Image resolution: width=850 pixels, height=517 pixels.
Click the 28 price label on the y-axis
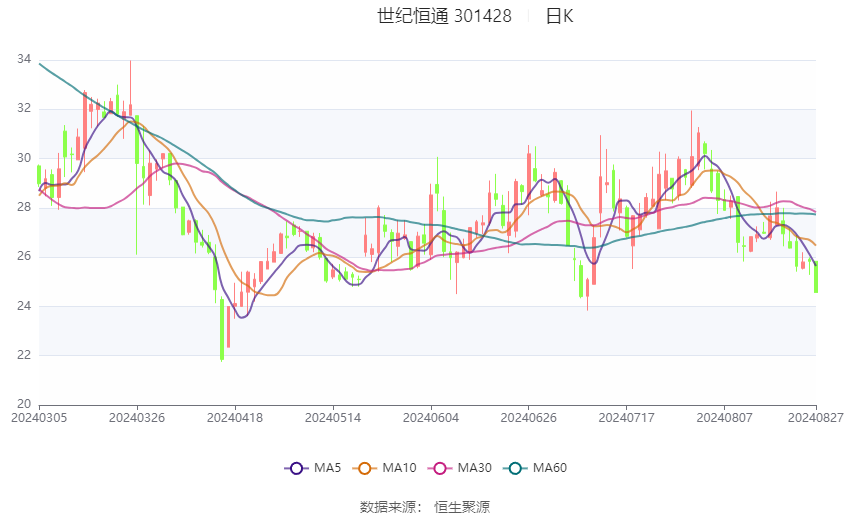pyautogui.click(x=24, y=207)
